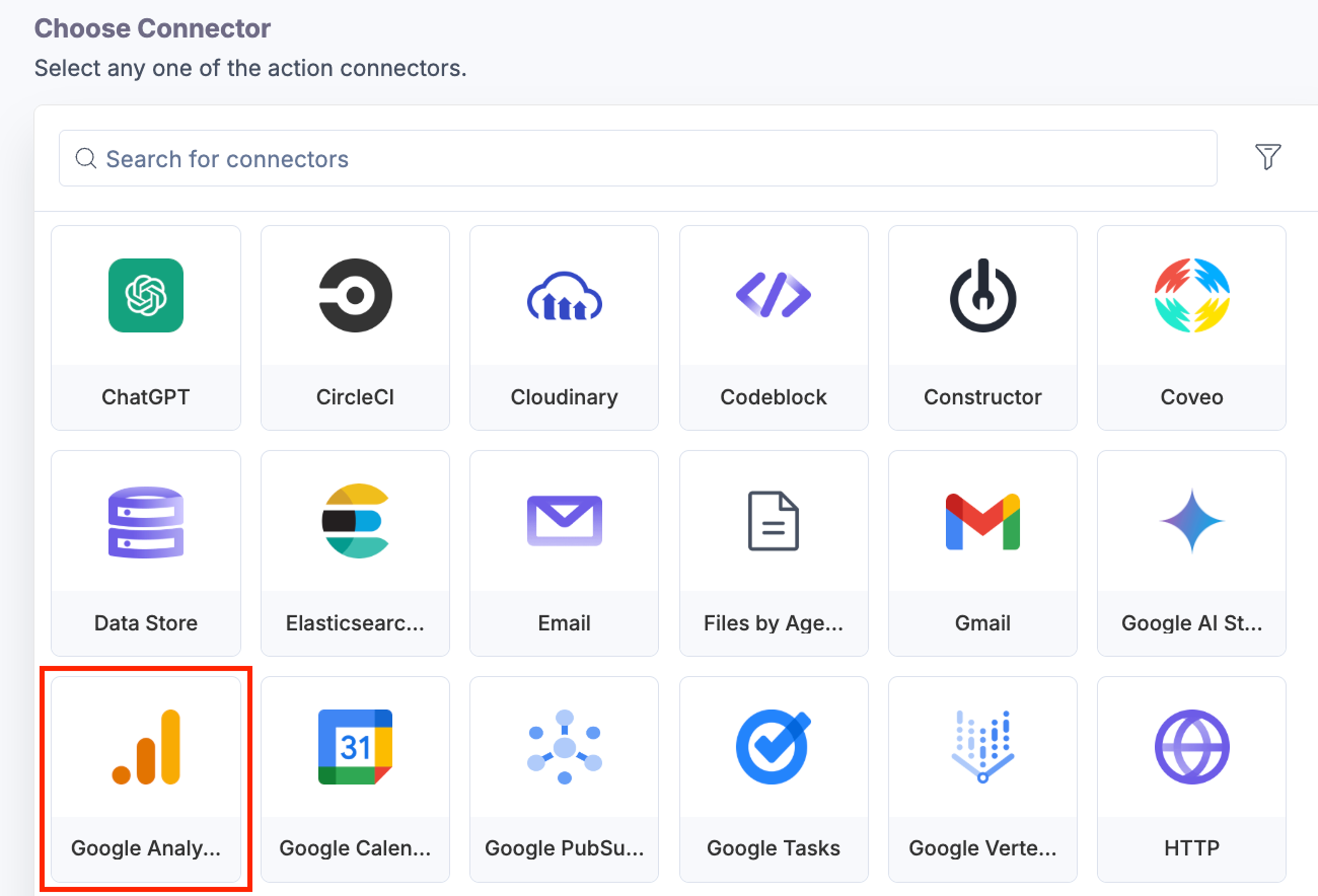This screenshot has height=896, width=1318.
Task: Select the Elasticsearch logo icon
Action: [x=355, y=521]
